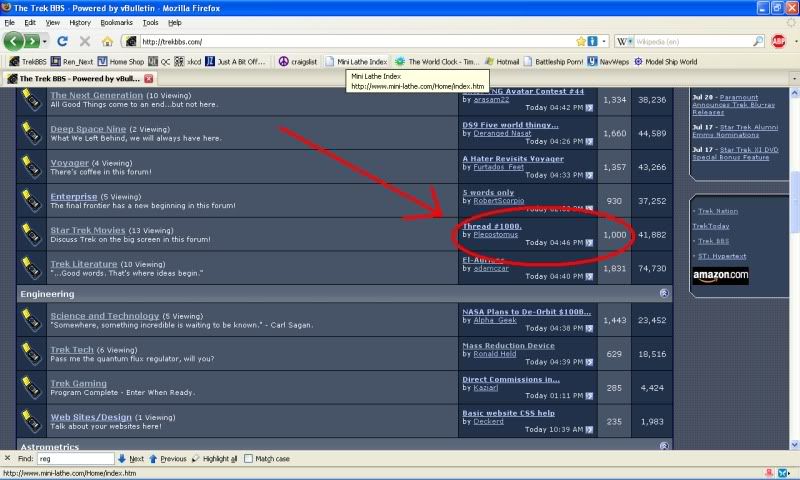Click the URL address field
The image size is (800, 480).
coord(357,41)
